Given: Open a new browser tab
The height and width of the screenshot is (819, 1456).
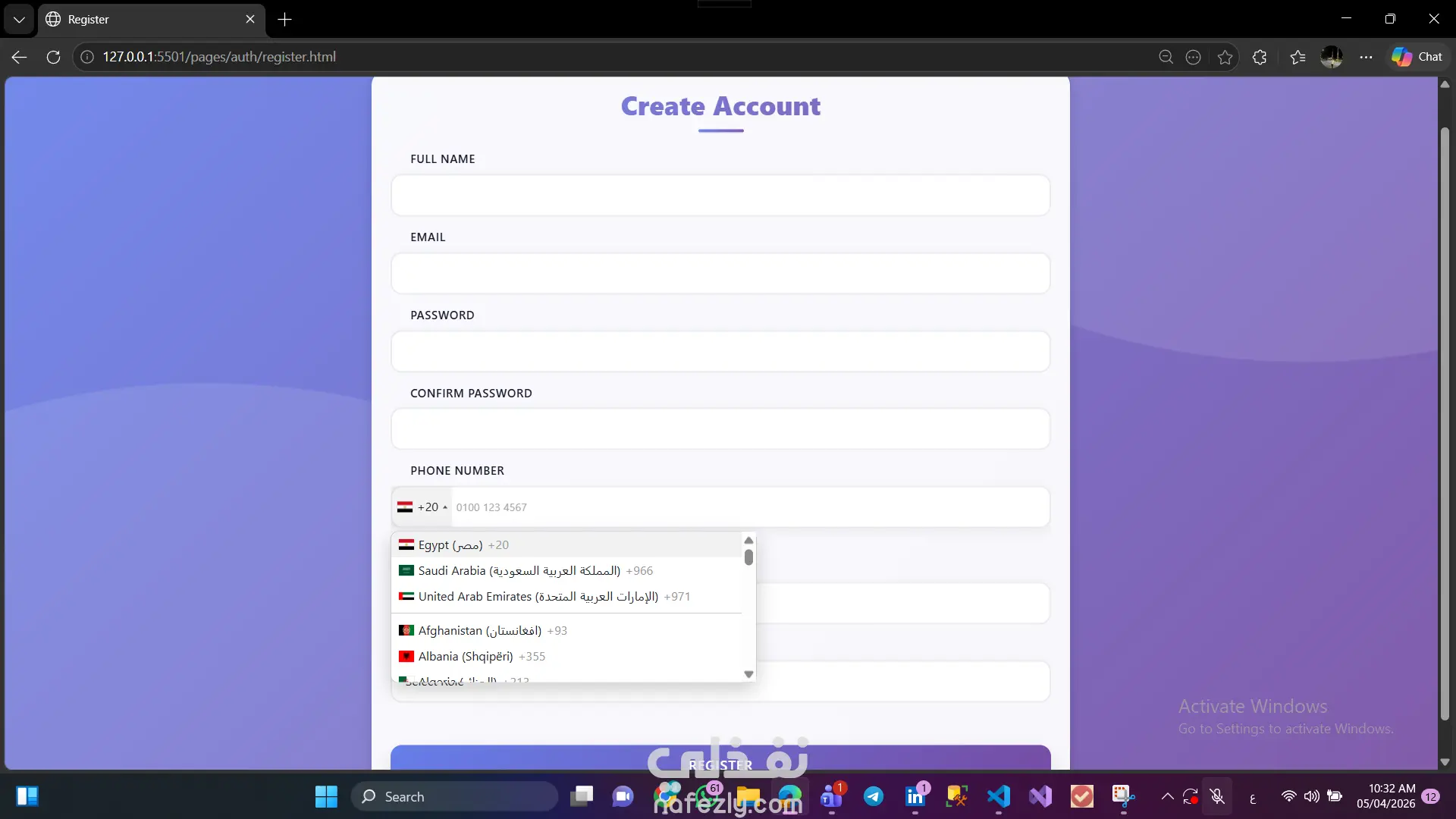Looking at the screenshot, I should [x=285, y=19].
